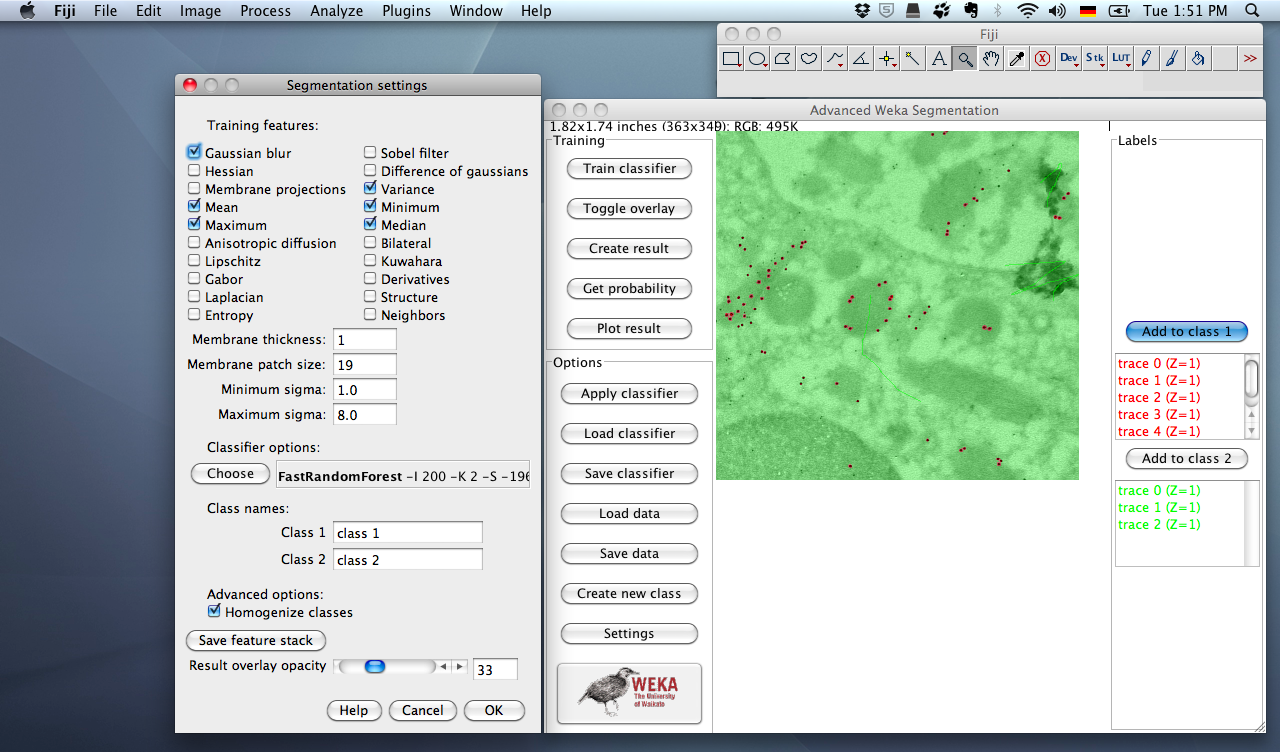Select the Flood fill bucket tool

click(x=1198, y=59)
